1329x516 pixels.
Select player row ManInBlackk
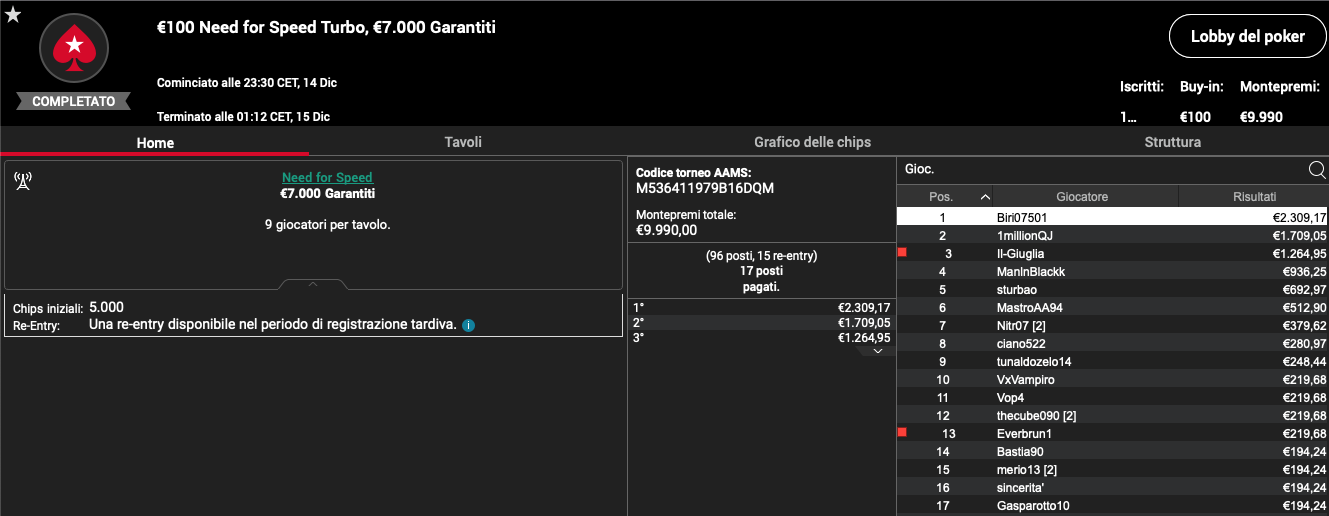click(x=1113, y=271)
